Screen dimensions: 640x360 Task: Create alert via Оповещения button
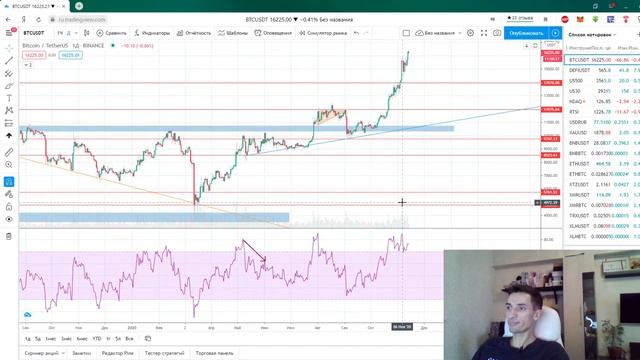pos(273,33)
